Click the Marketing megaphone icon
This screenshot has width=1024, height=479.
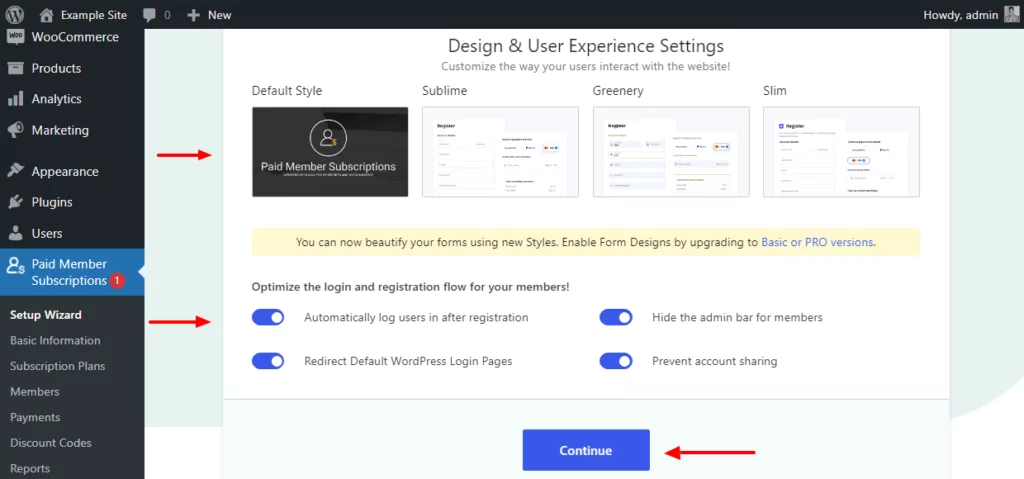click(x=15, y=130)
